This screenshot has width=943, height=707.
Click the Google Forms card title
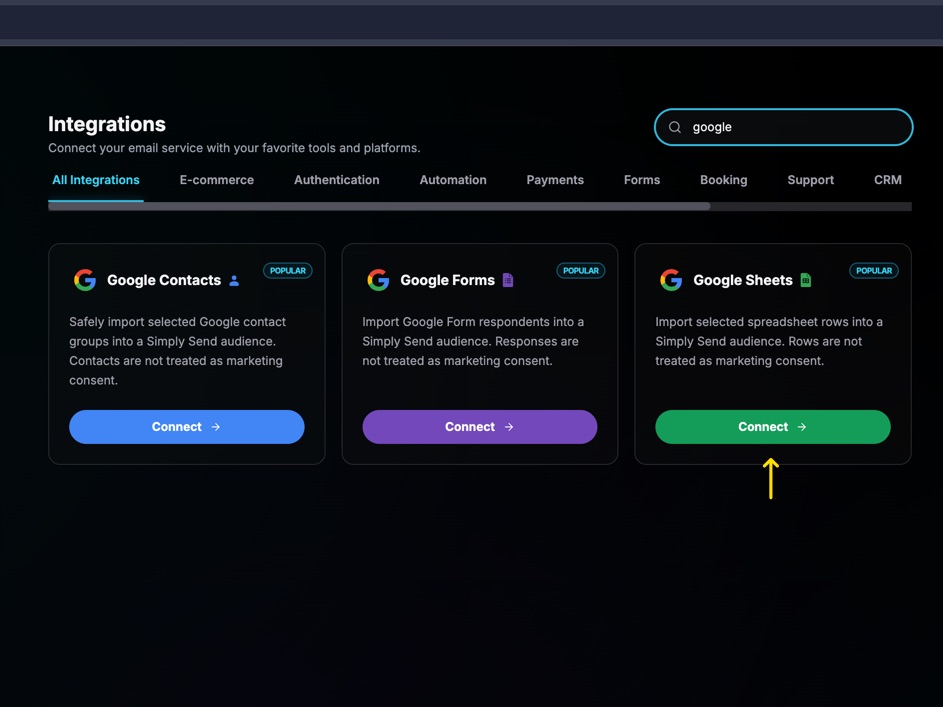tap(447, 280)
